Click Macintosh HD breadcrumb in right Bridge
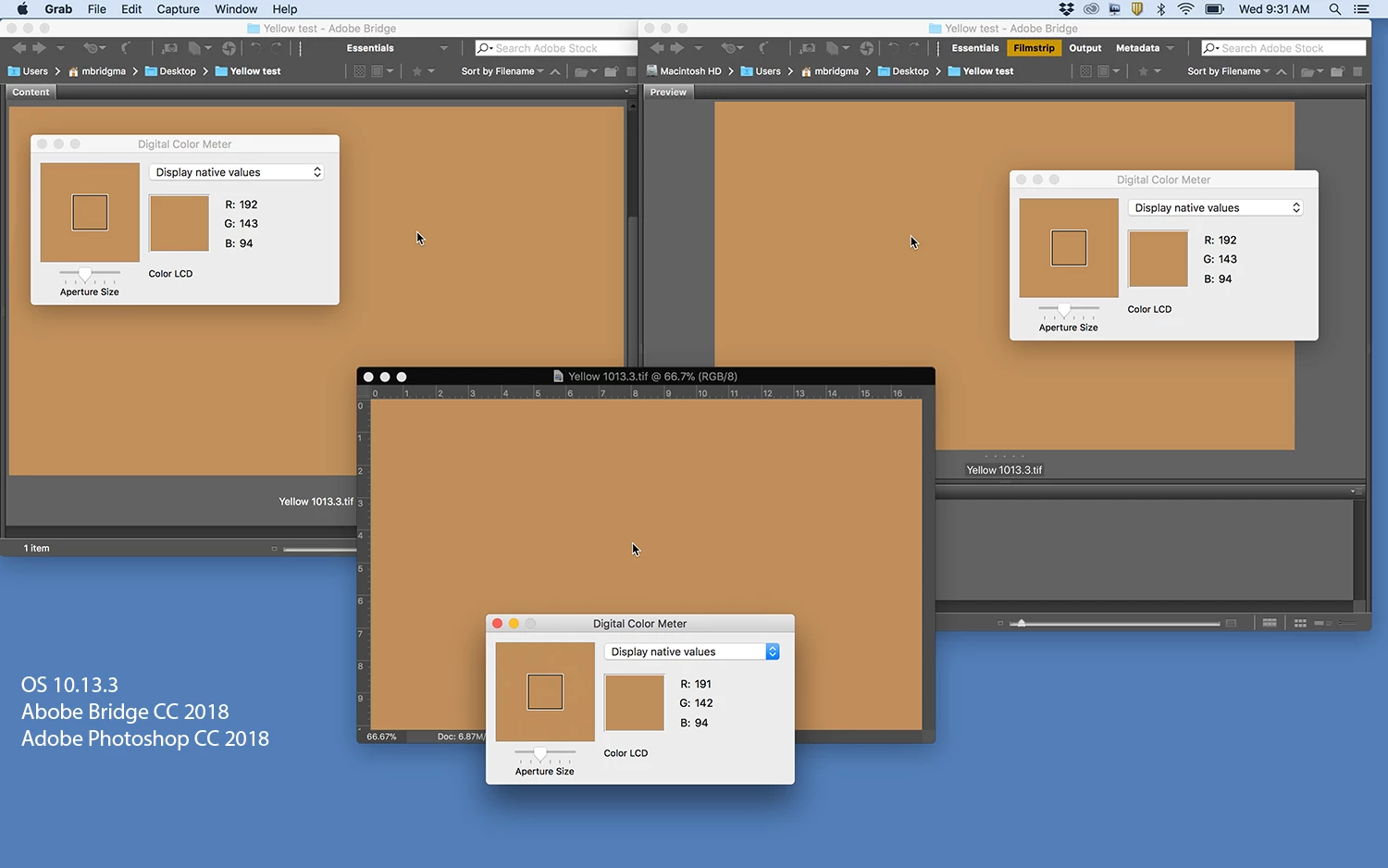Screen dimensions: 1388x868 tap(684, 71)
